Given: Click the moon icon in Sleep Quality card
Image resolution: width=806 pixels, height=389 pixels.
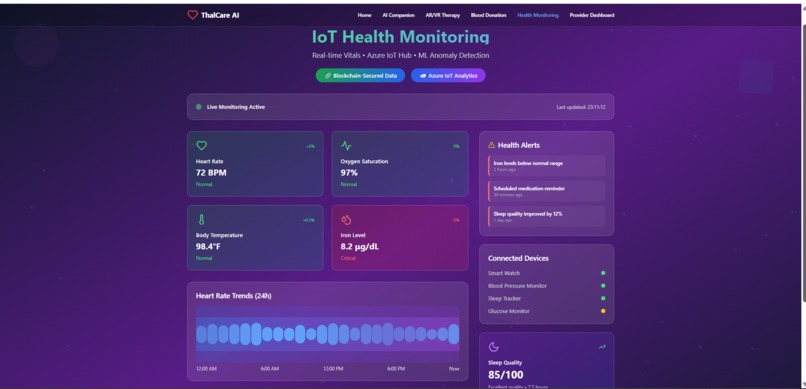Looking at the screenshot, I should (493, 347).
